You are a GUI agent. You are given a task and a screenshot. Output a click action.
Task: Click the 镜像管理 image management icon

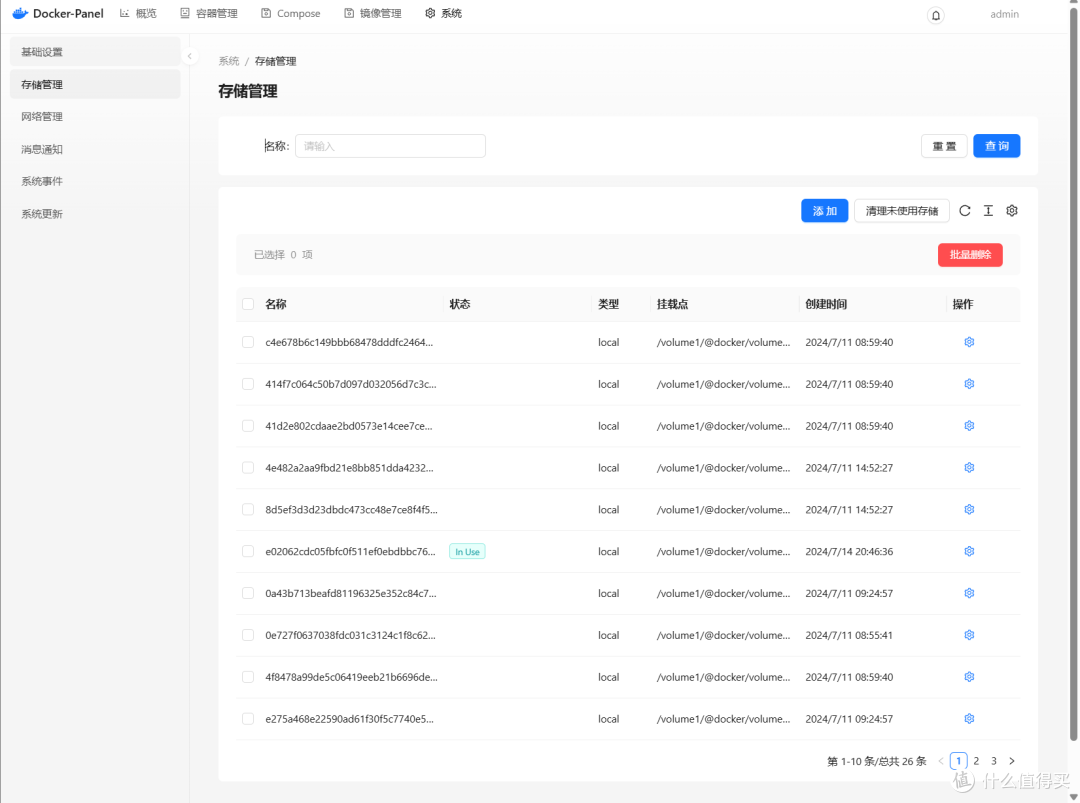pos(349,13)
